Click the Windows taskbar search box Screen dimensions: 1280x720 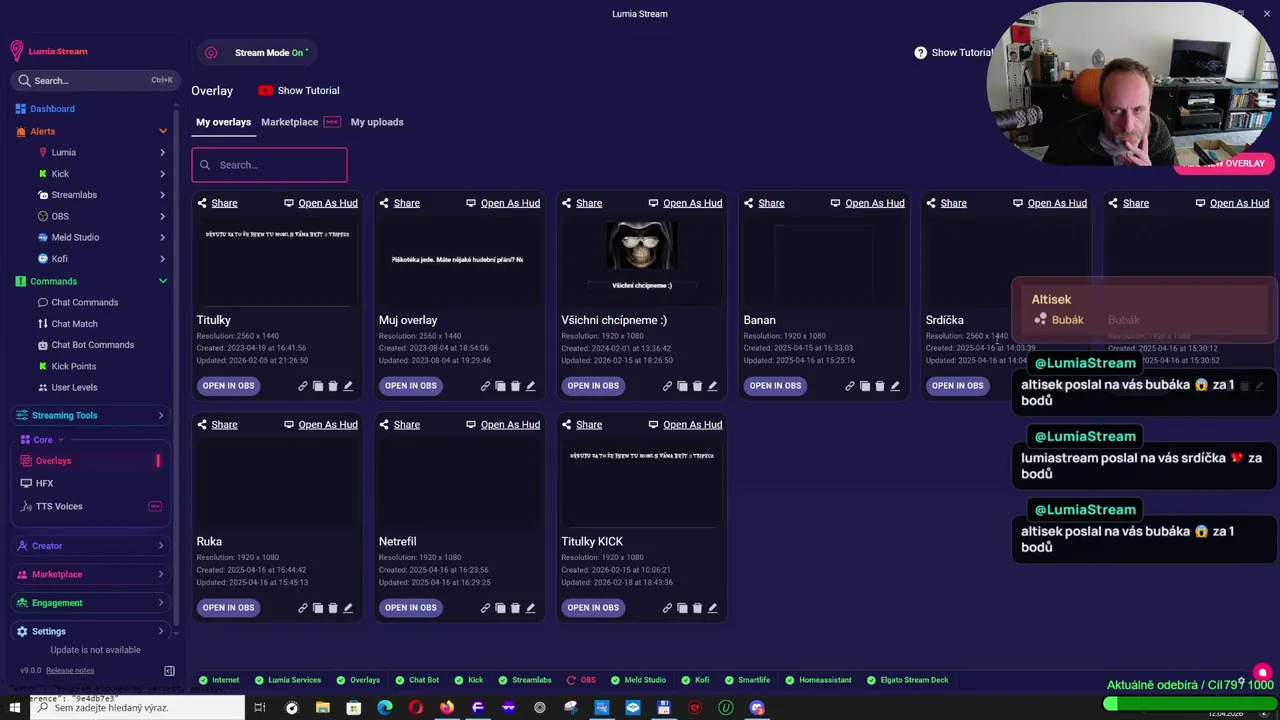[x=138, y=708]
